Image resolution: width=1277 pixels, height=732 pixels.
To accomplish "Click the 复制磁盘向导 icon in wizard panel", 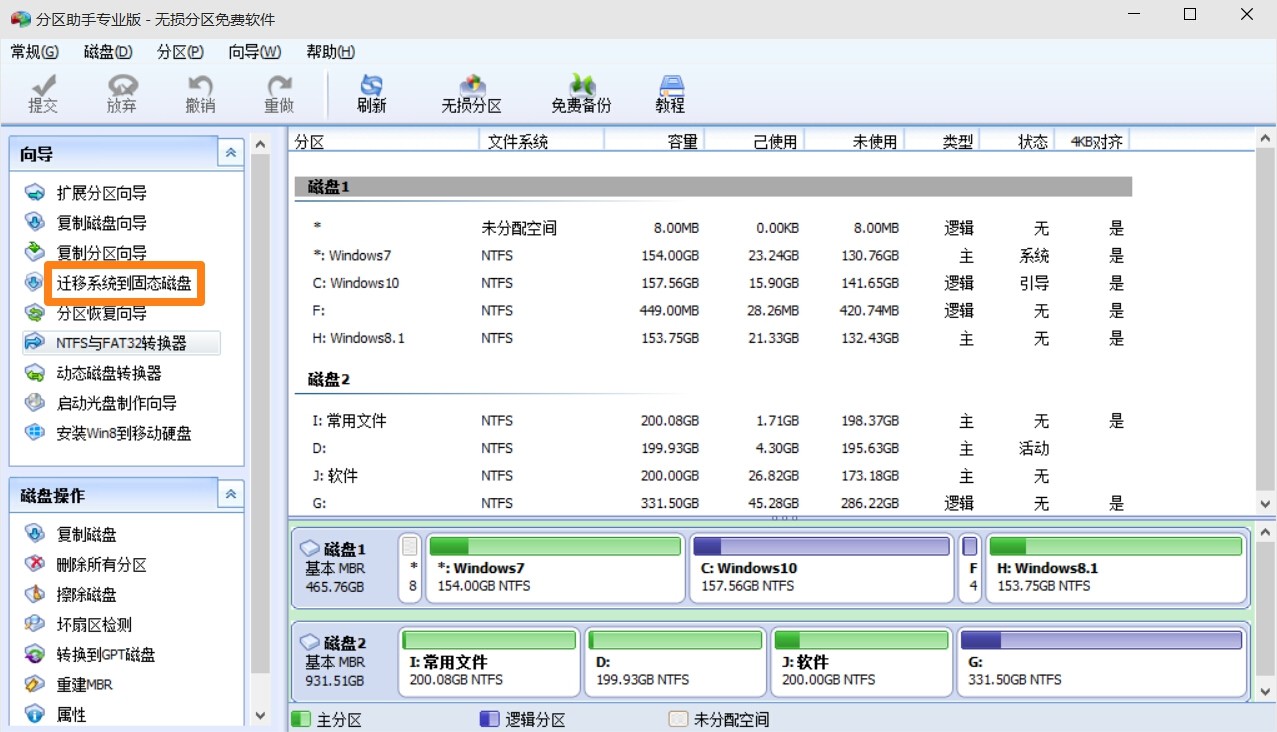I will tap(35, 223).
